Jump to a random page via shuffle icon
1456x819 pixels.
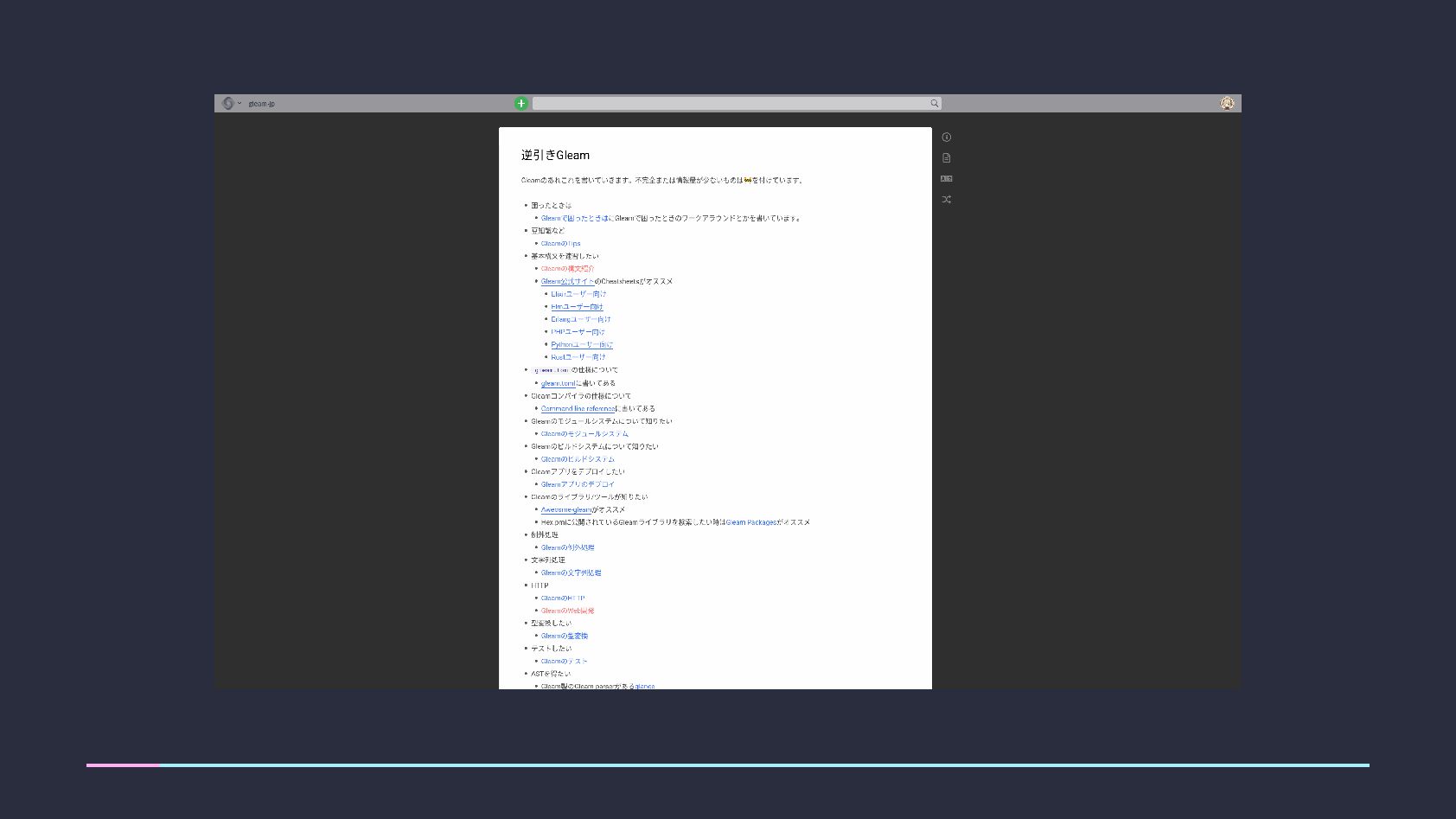click(x=947, y=200)
